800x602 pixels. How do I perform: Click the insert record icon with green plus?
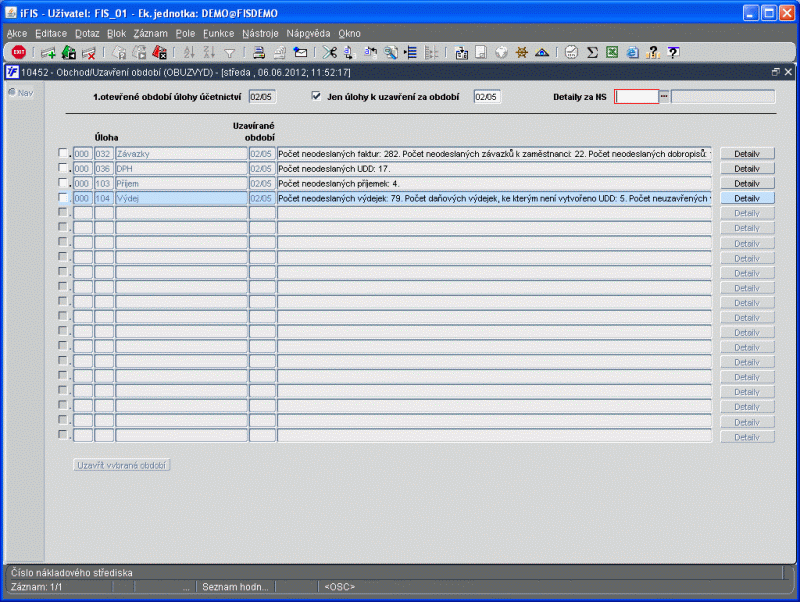pos(48,53)
